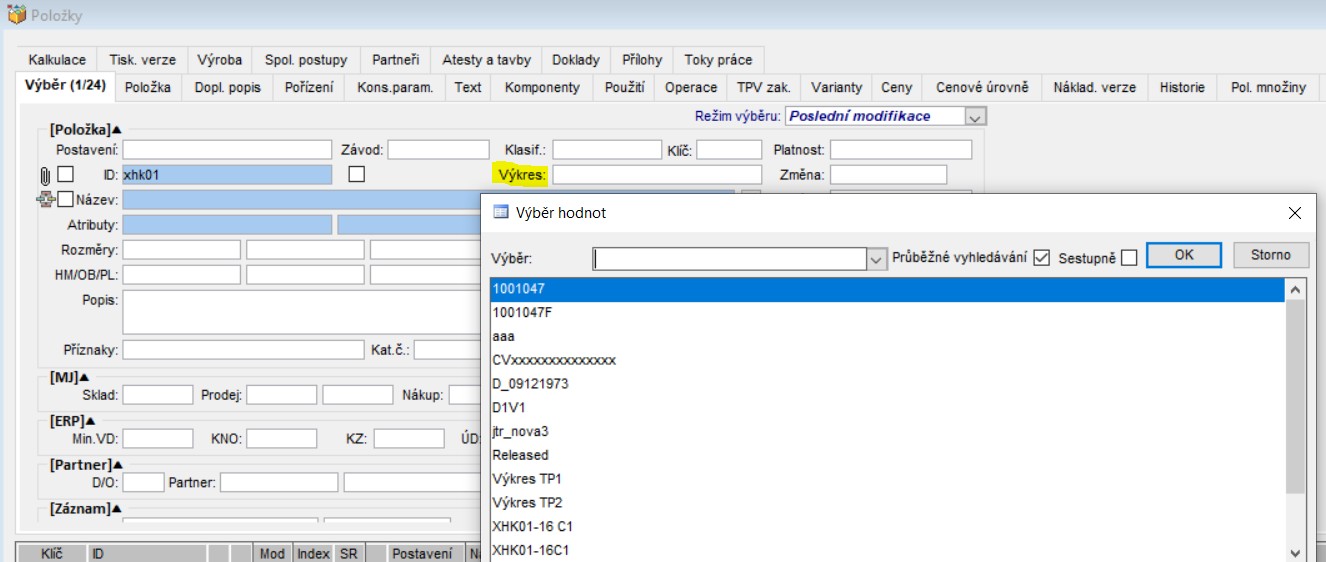The height and width of the screenshot is (562, 1326).
Task: Tick the checkbox right of the ID field
Action: click(x=356, y=174)
